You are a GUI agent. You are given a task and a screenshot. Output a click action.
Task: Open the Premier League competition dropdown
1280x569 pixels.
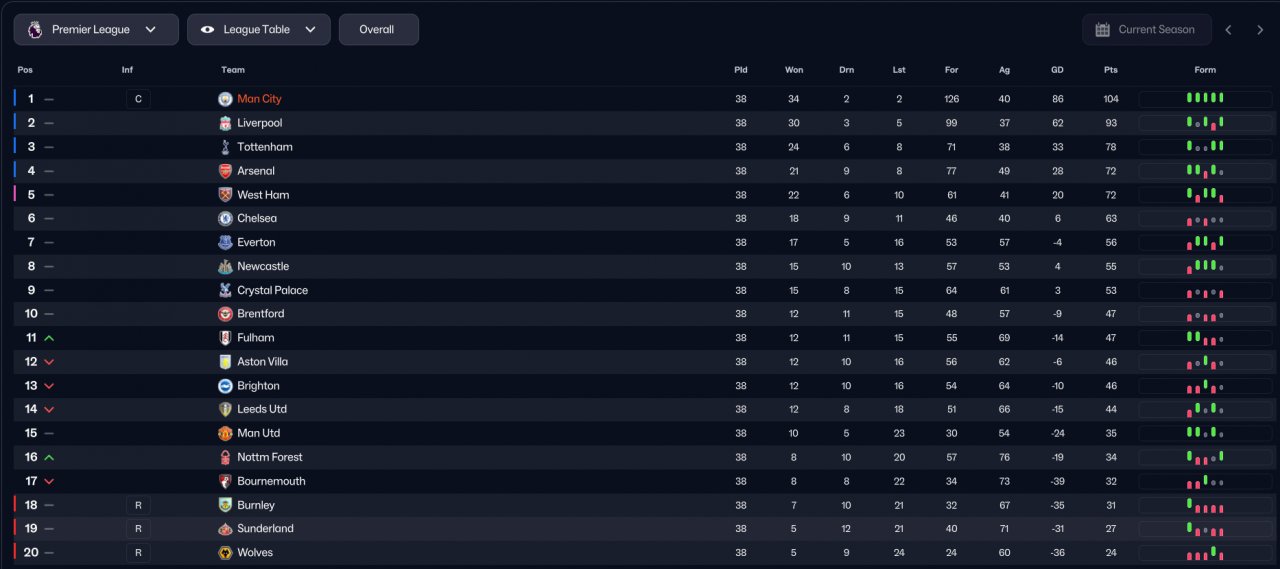(96, 30)
